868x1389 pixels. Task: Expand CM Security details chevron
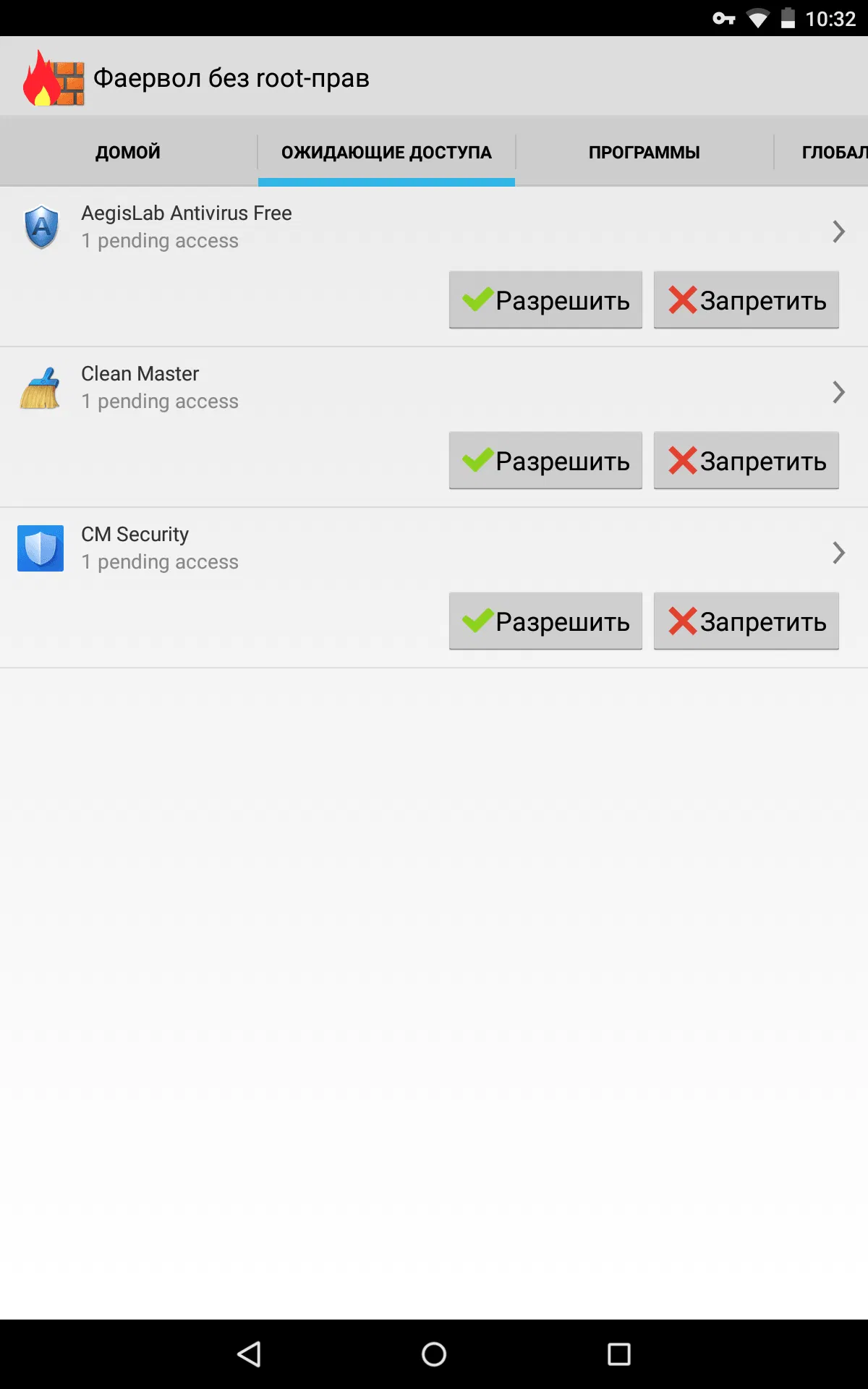coord(838,553)
